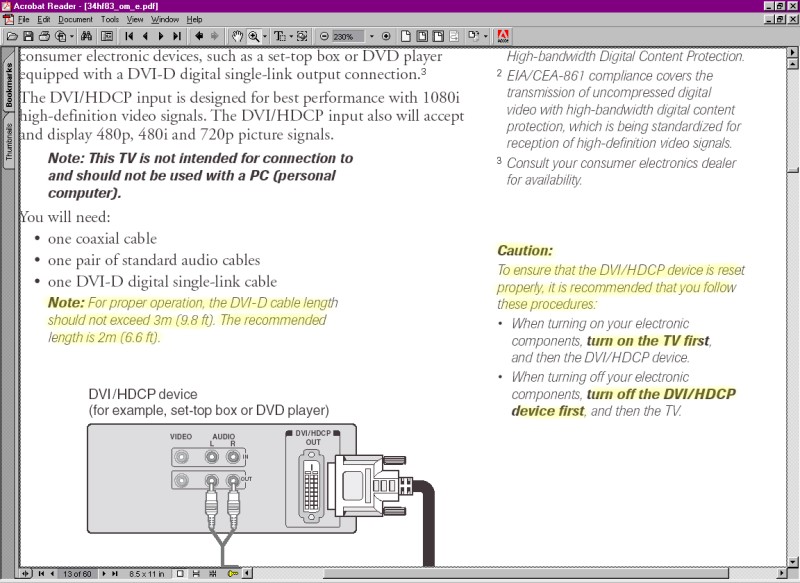Screen dimensions: 800x583
Task: Click the 13 of 60 page number field
Action: (78, 574)
